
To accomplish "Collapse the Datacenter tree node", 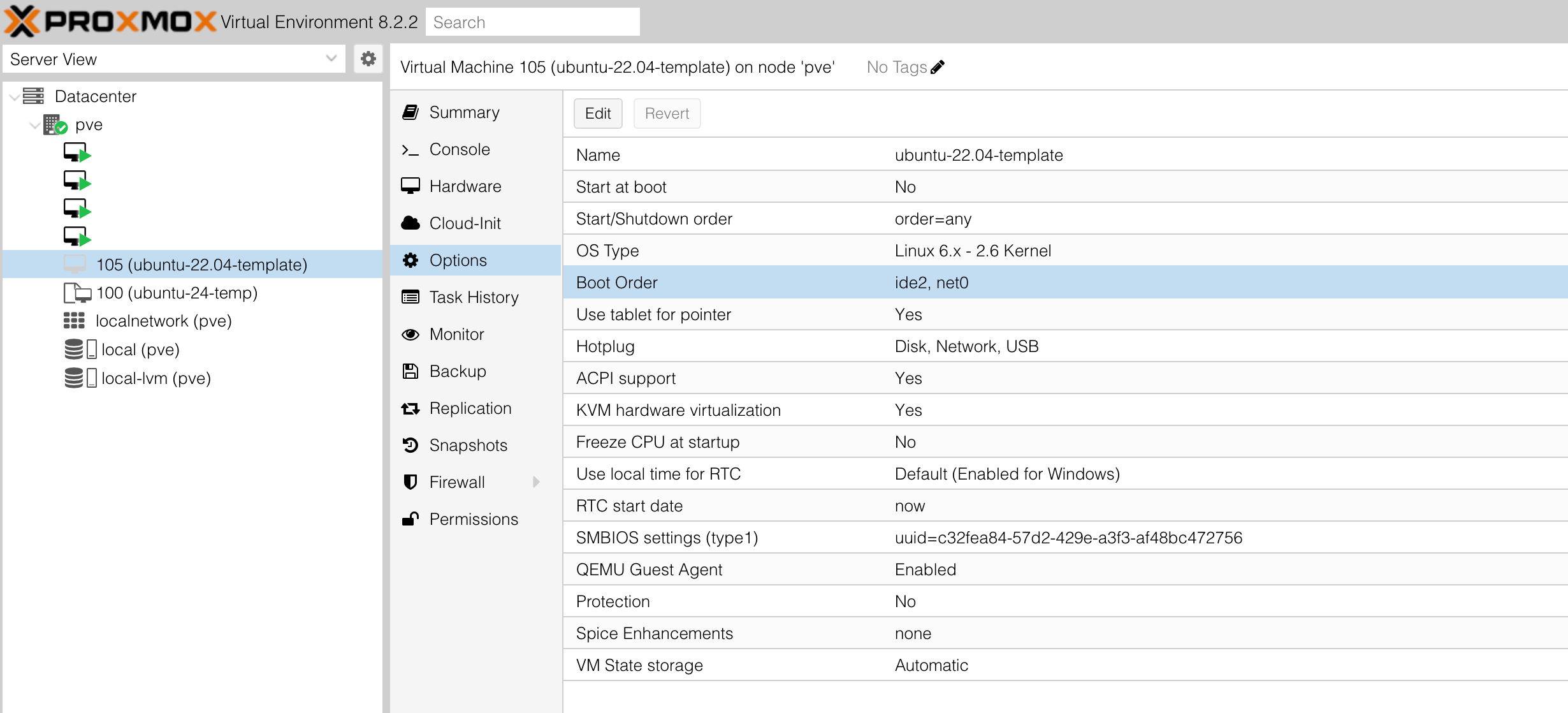I will coord(14,97).
